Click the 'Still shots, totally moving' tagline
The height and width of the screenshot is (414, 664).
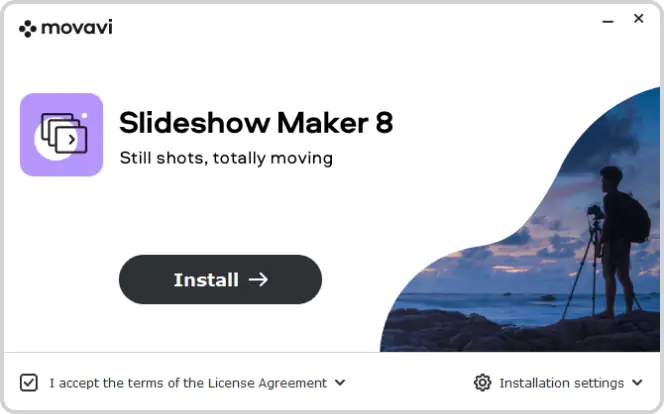pos(226,158)
